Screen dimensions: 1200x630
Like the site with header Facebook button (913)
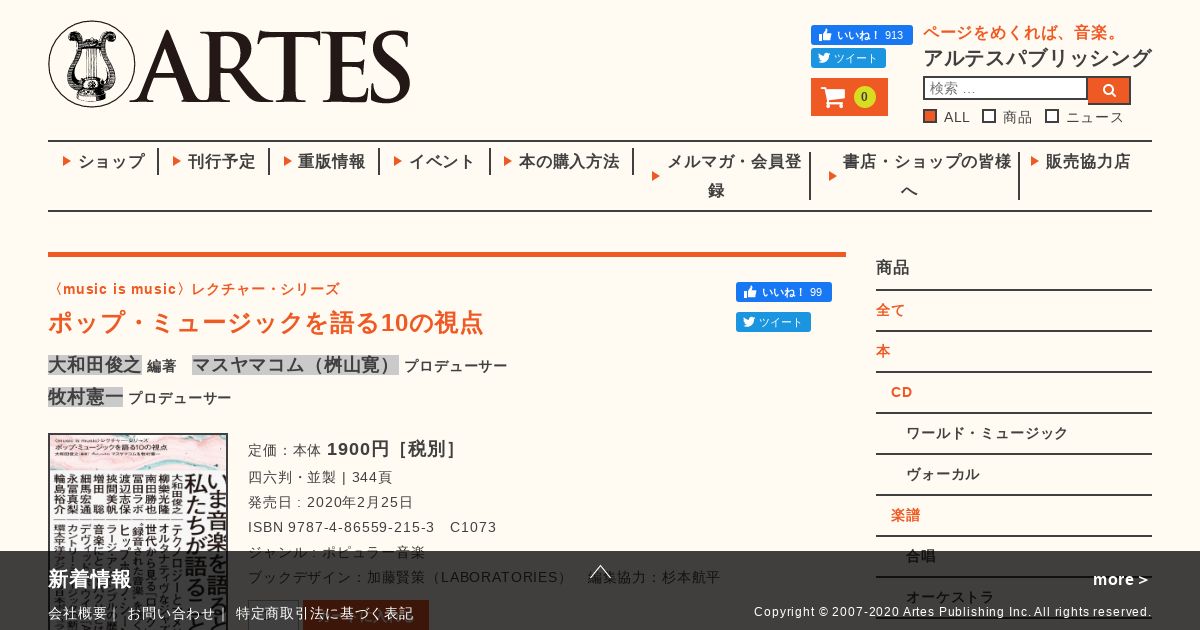click(862, 35)
